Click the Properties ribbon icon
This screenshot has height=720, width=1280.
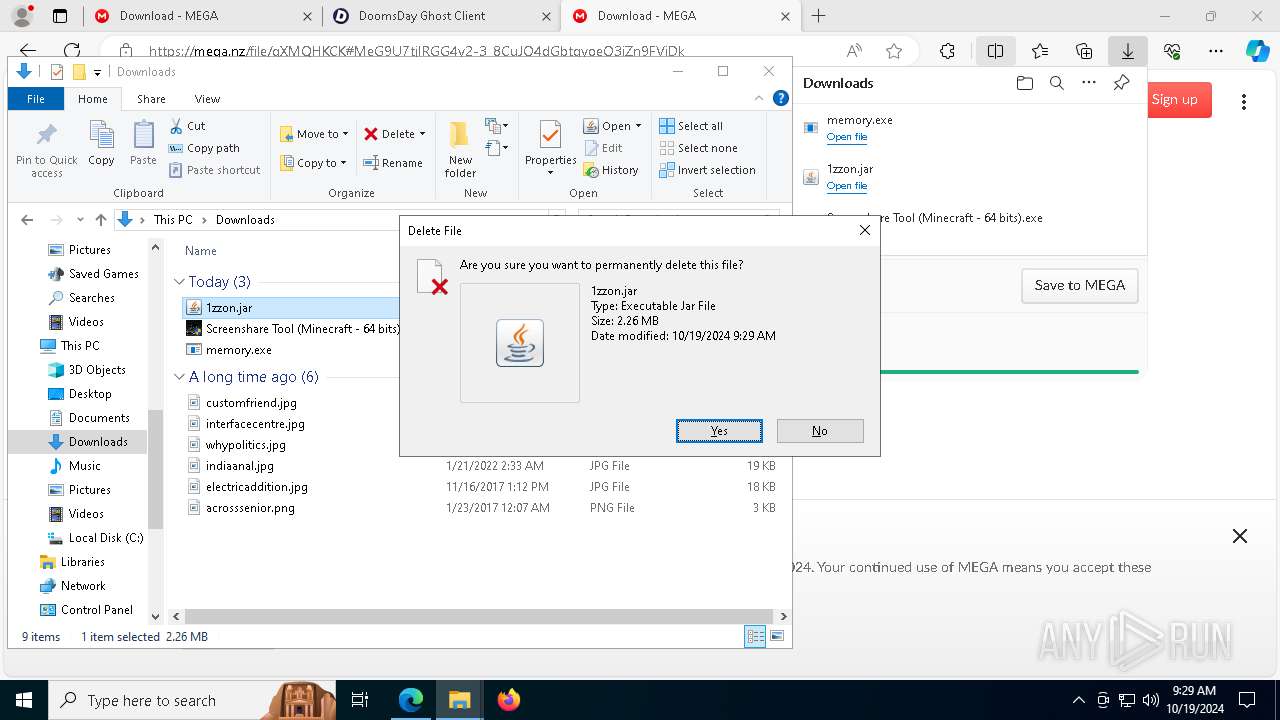550,147
